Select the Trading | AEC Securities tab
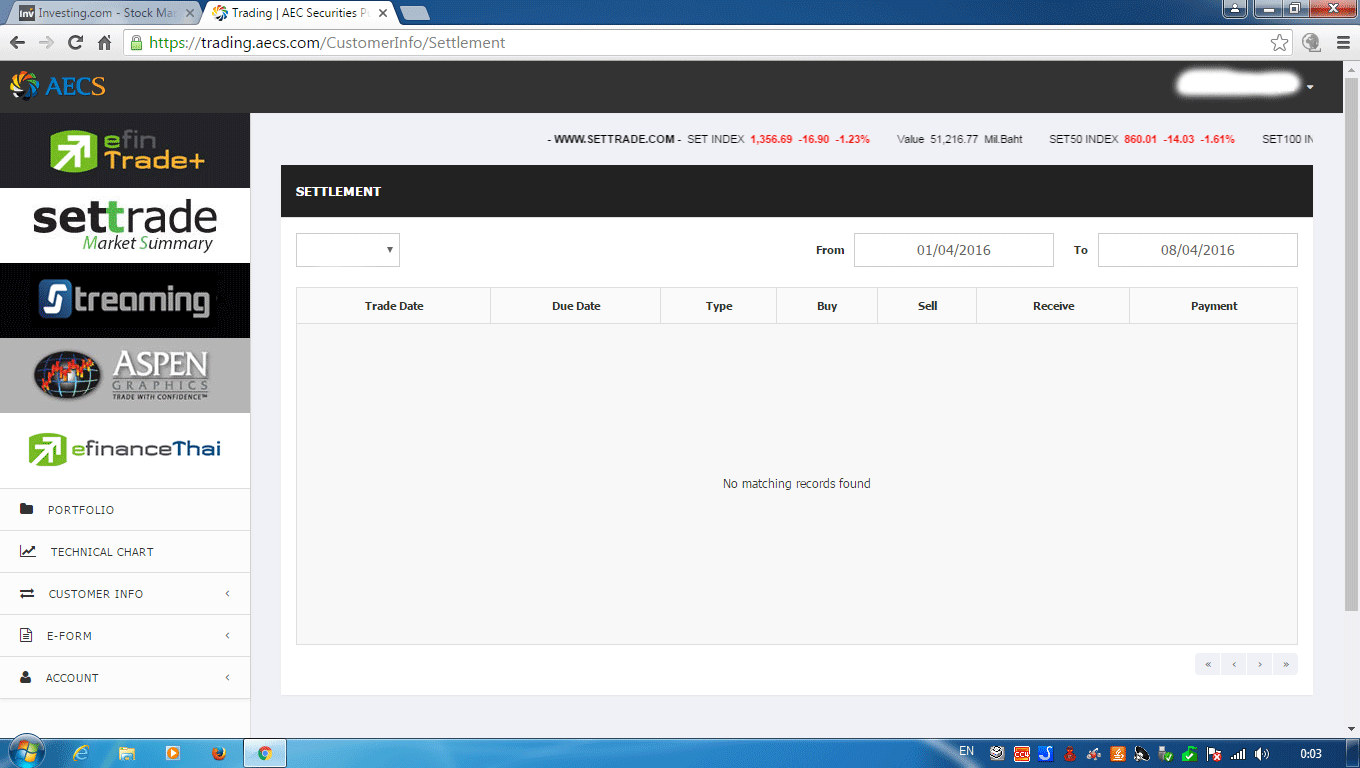This screenshot has height=768, width=1360. 300,13
